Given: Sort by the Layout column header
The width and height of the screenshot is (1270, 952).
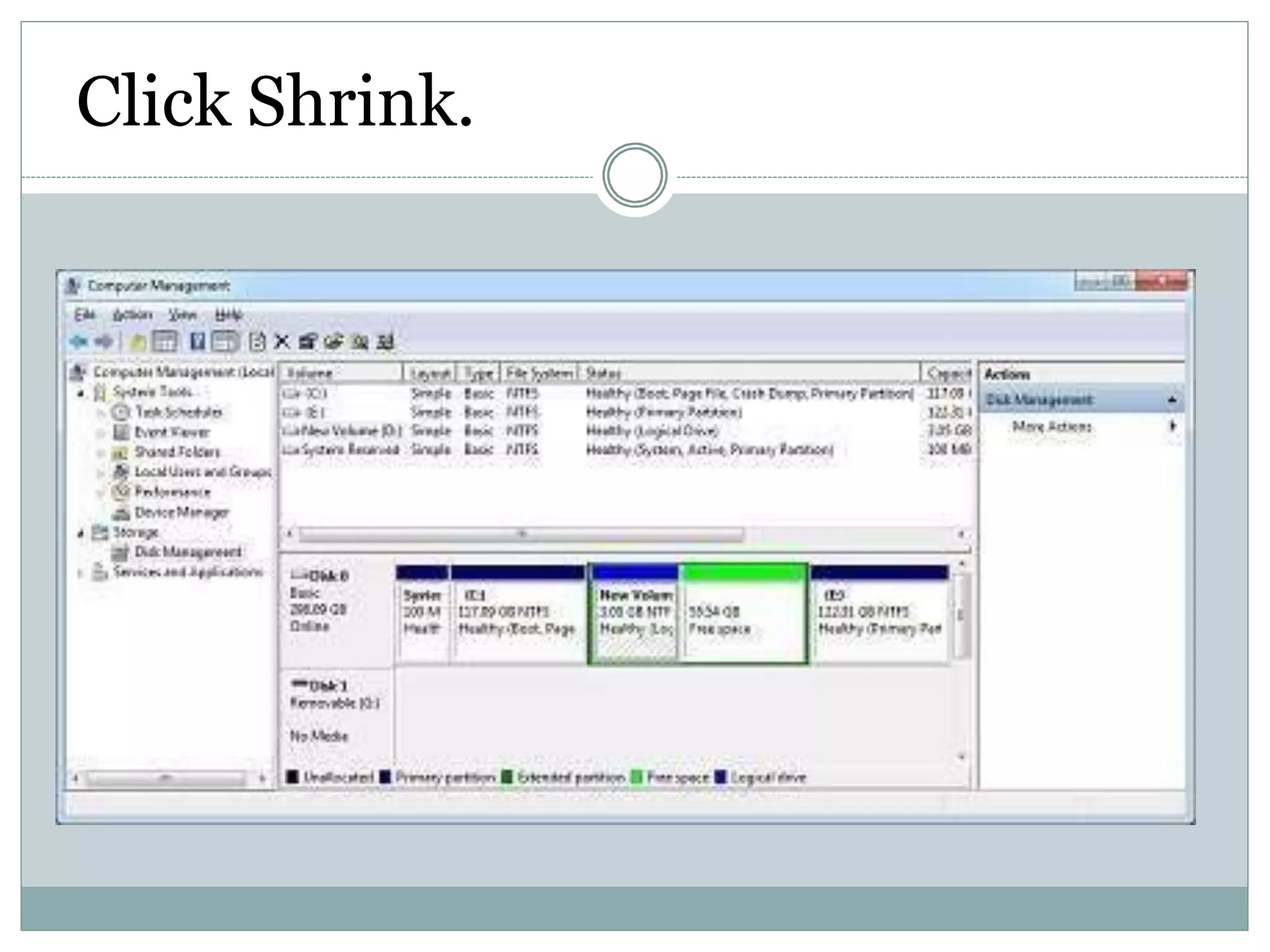Looking at the screenshot, I should (430, 372).
